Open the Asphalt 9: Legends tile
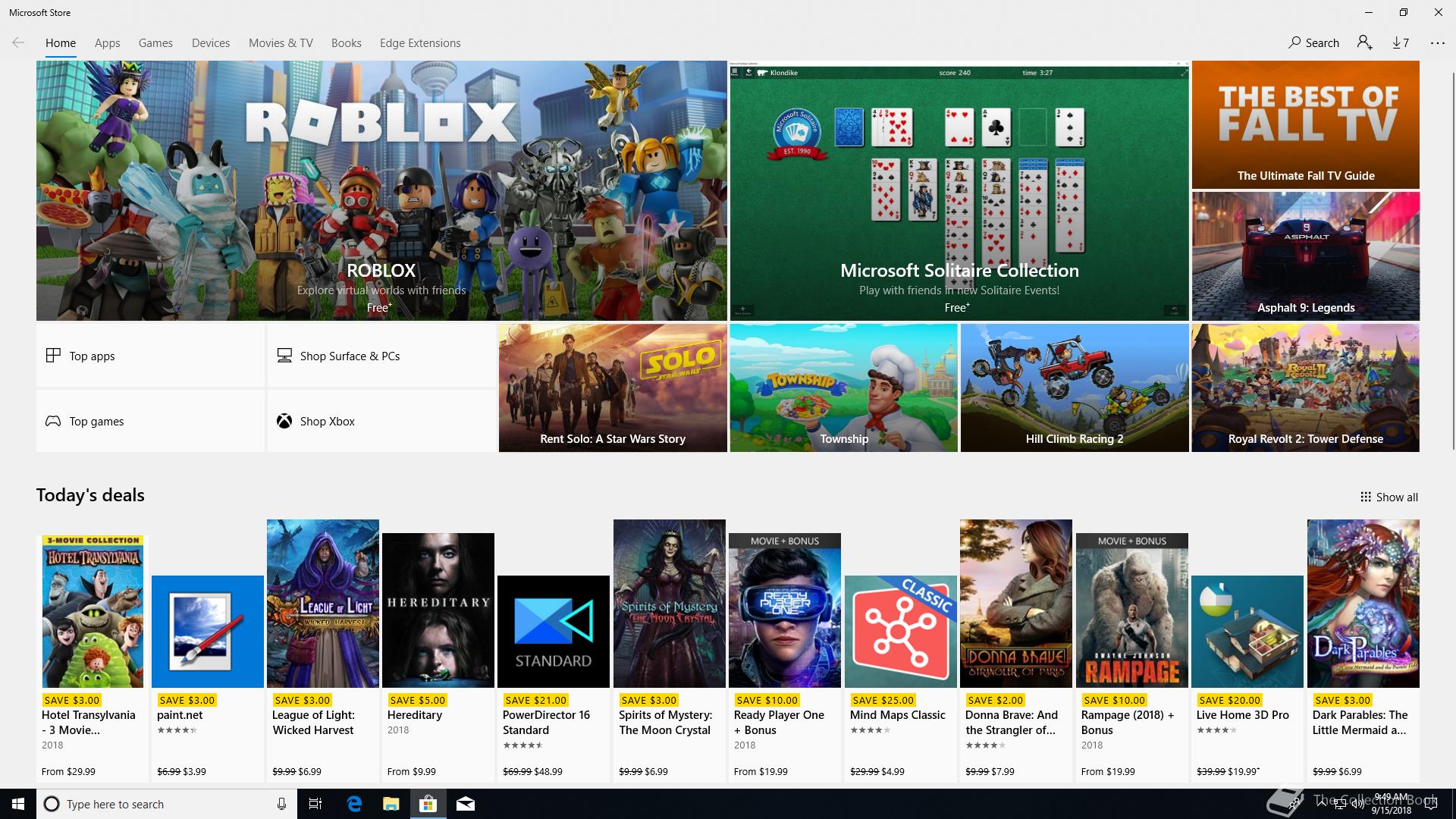1456x819 pixels. [1306, 256]
